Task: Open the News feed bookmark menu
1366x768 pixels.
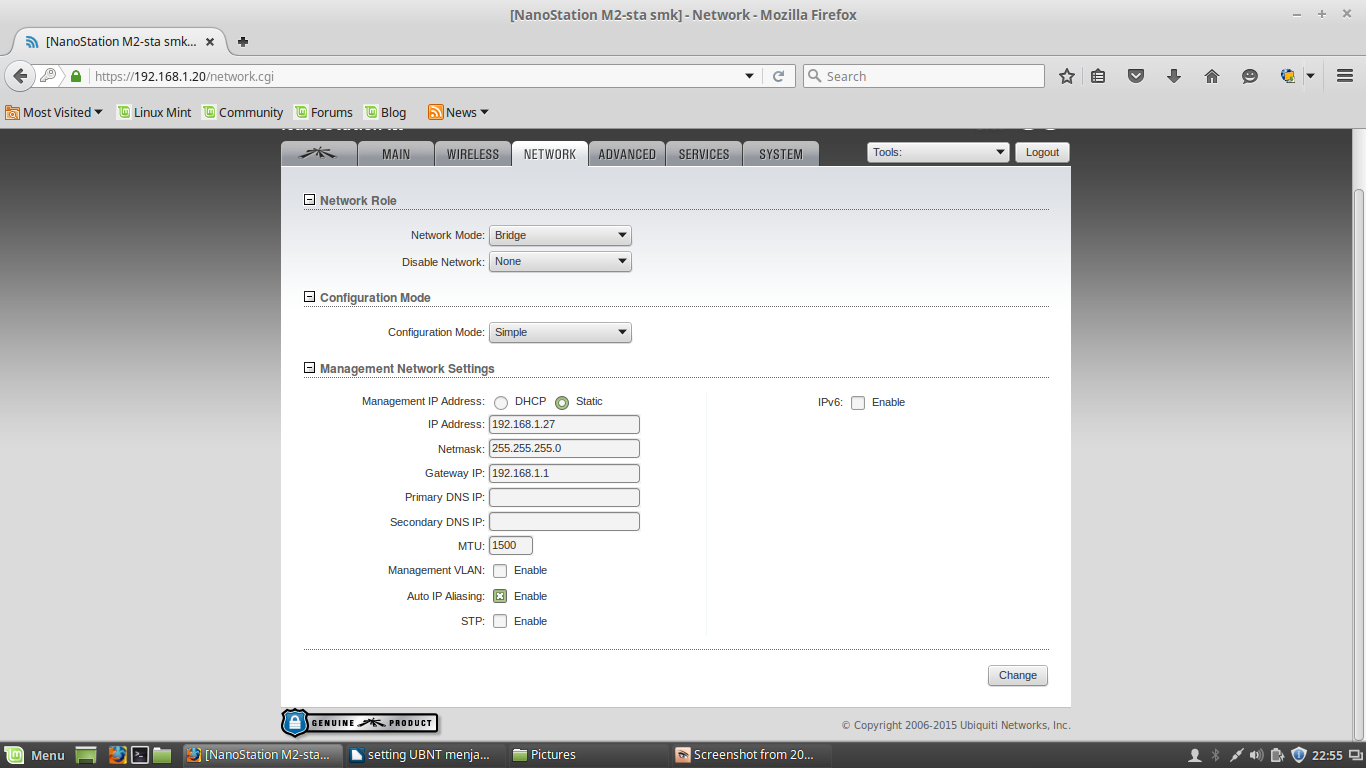Action: [458, 112]
